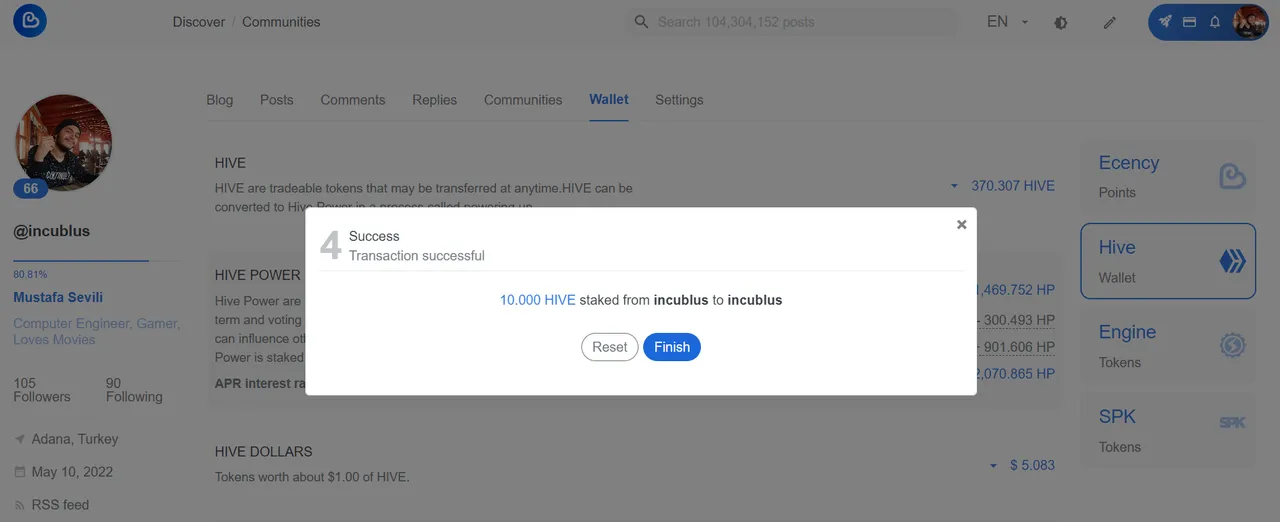Click the RSS feed icon

point(20,505)
